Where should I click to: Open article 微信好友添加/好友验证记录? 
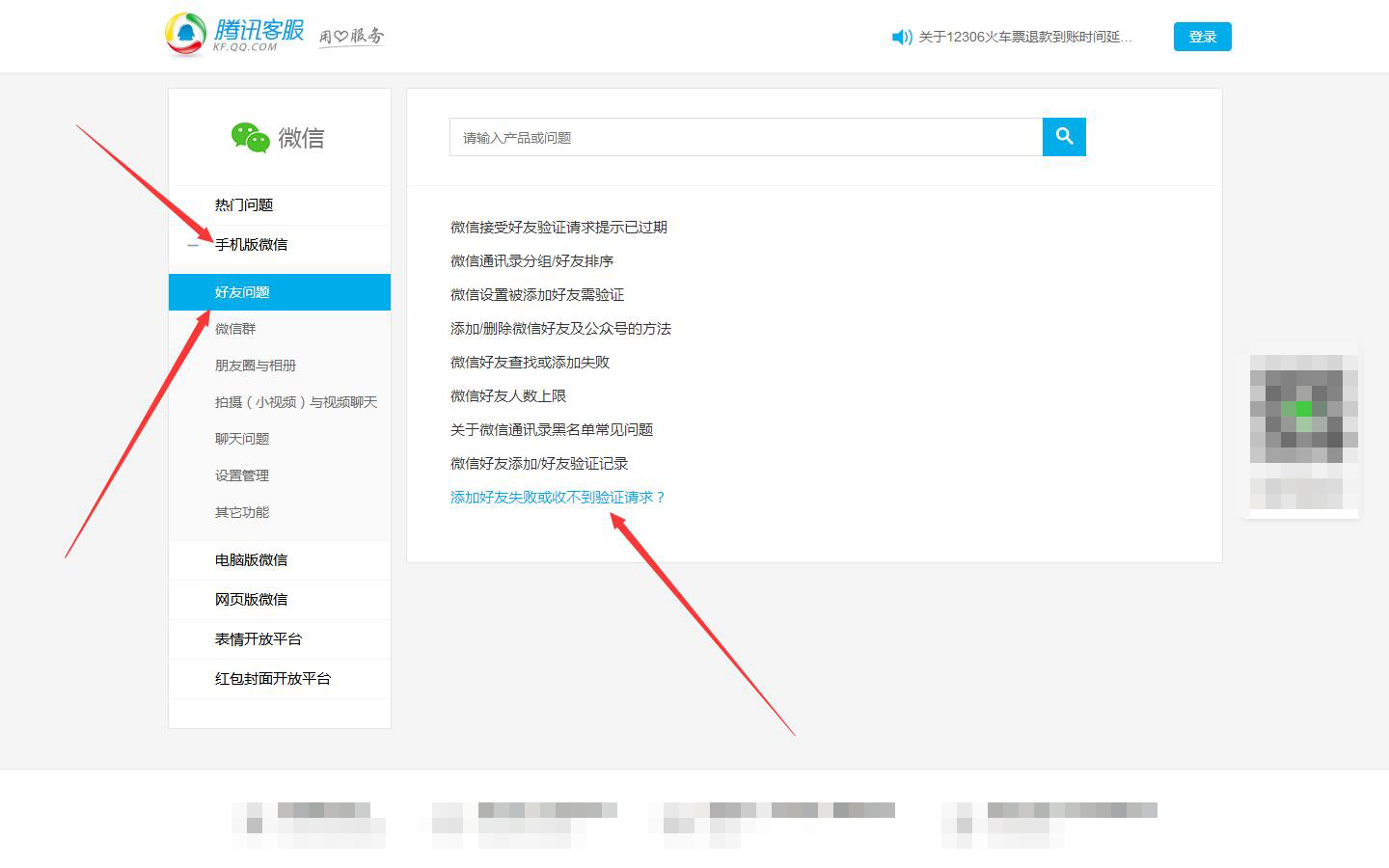point(539,464)
